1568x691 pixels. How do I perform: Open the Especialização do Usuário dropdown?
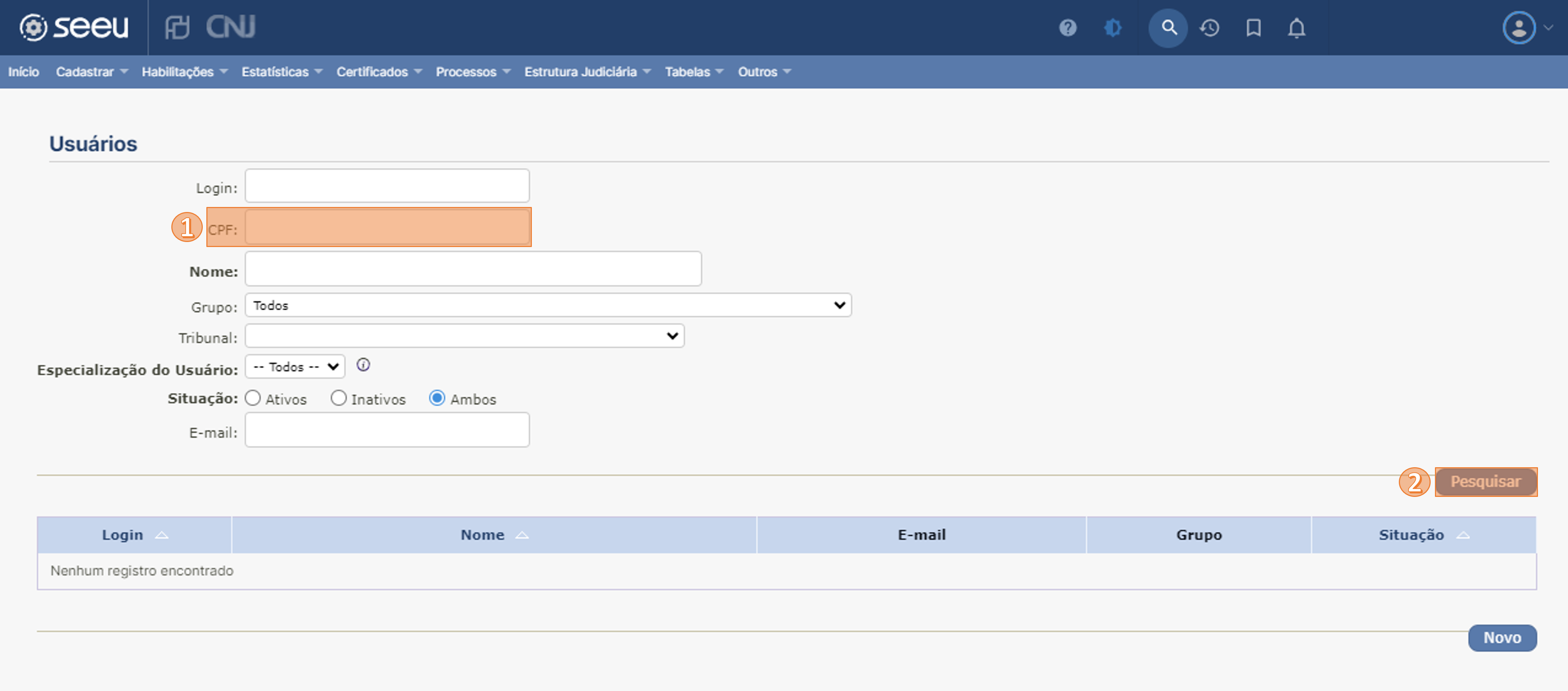[x=295, y=367]
